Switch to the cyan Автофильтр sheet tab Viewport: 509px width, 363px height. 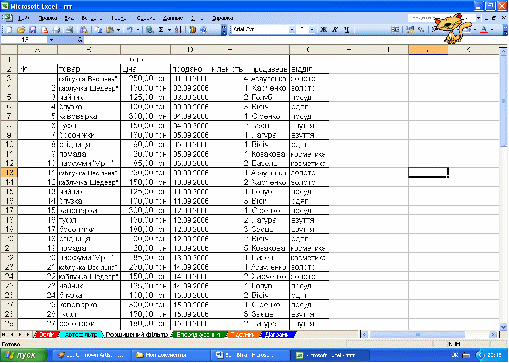[x=81, y=334]
